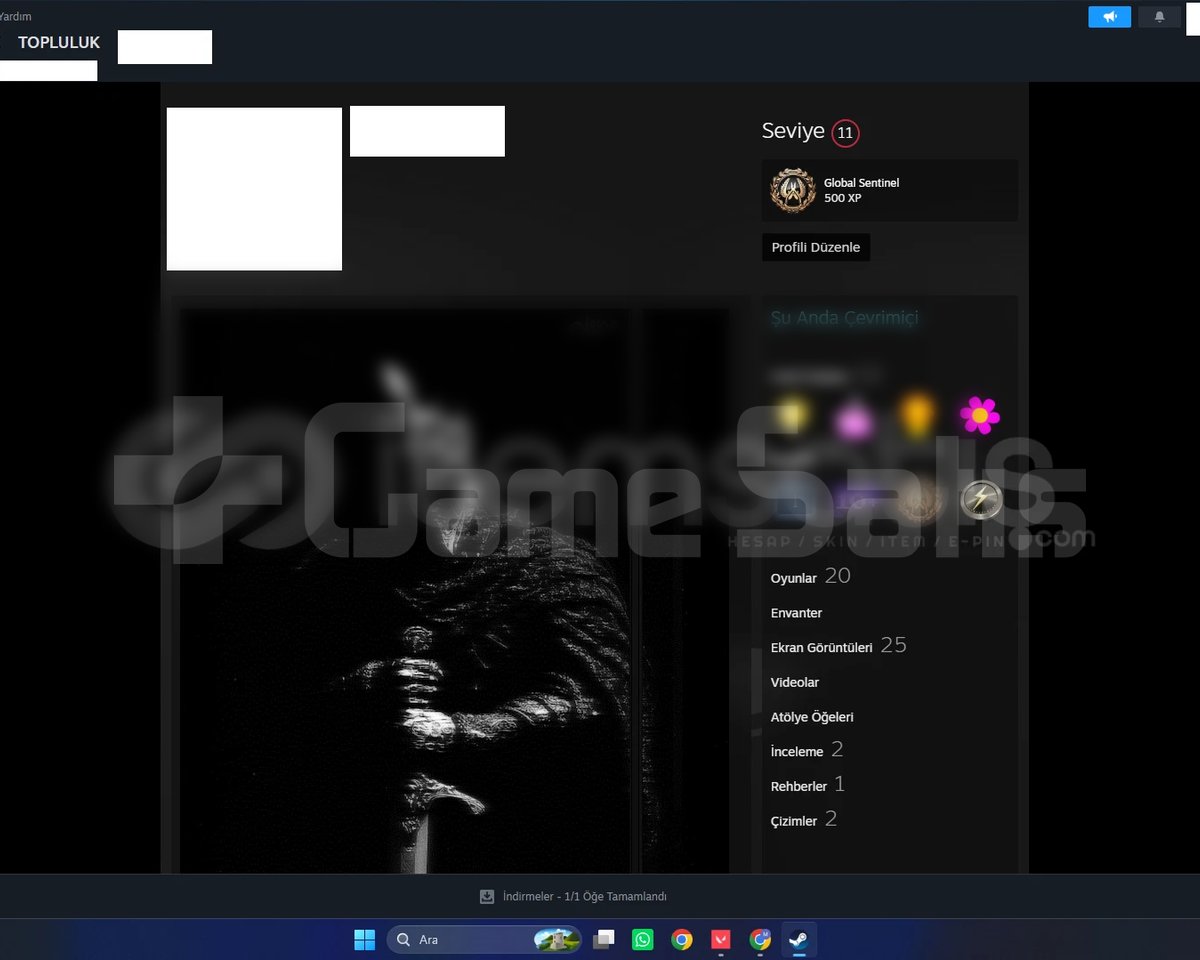Click the pink flower badge
The height and width of the screenshot is (960, 1200).
pyautogui.click(x=979, y=415)
